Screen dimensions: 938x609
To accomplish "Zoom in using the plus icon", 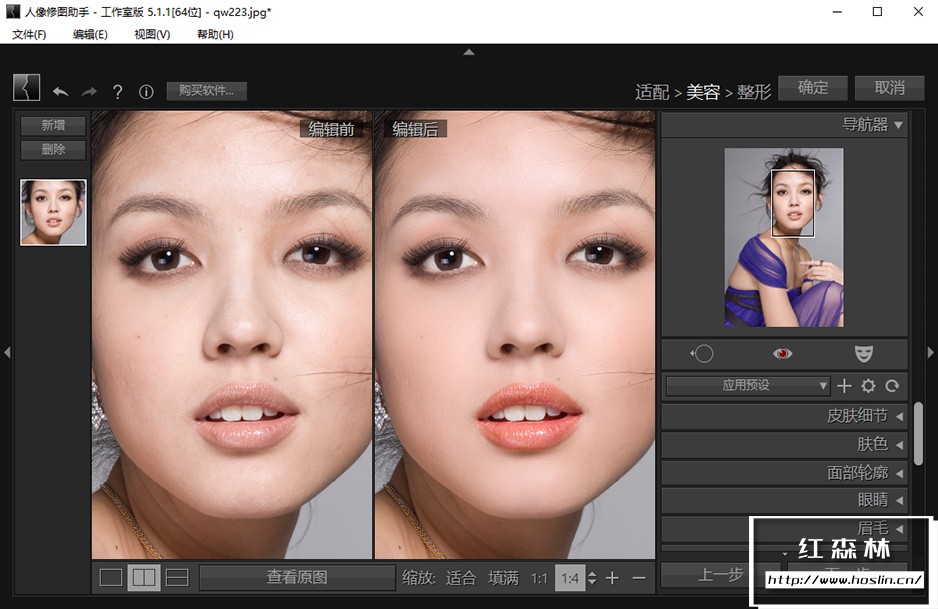I will 612,578.
